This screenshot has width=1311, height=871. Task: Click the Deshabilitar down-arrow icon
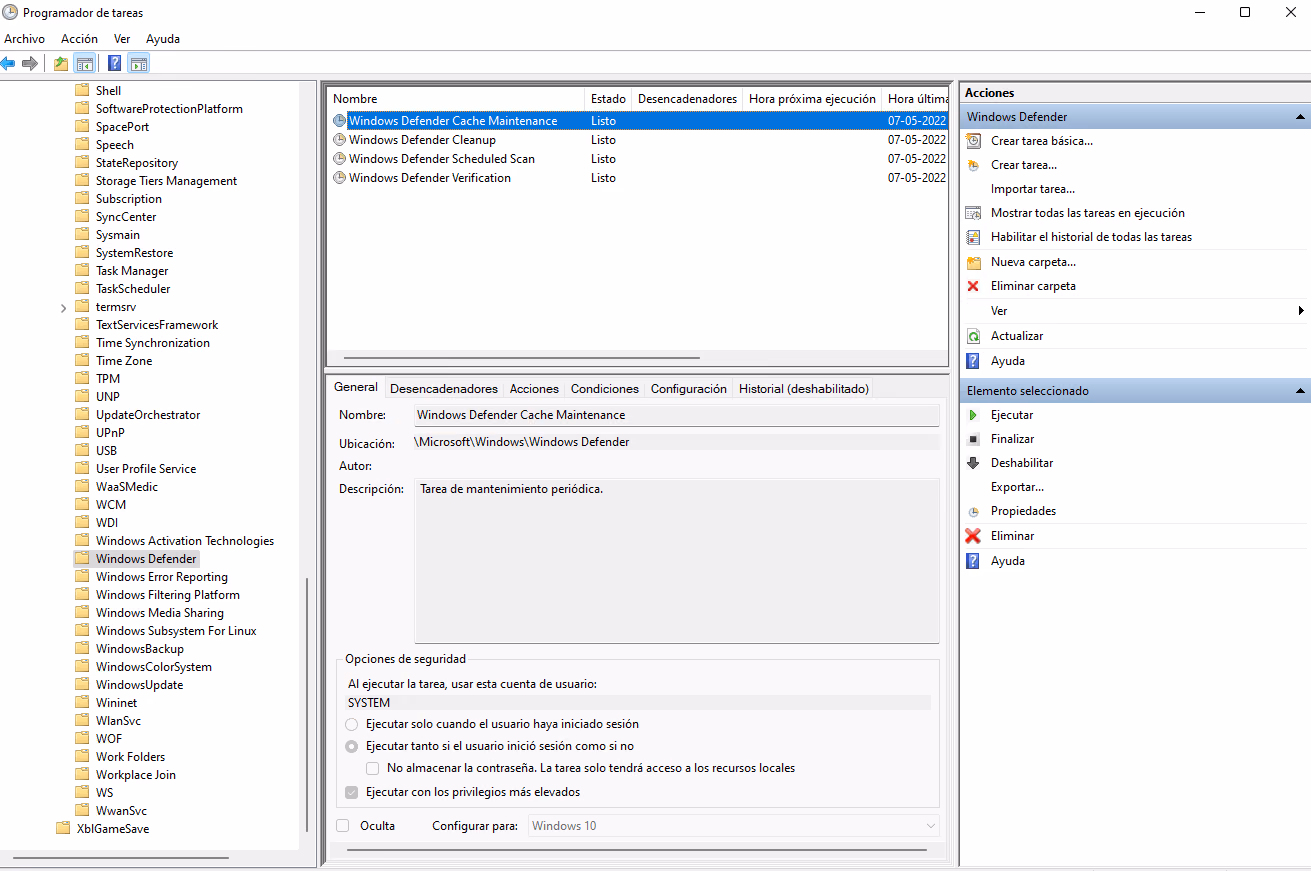coord(973,463)
